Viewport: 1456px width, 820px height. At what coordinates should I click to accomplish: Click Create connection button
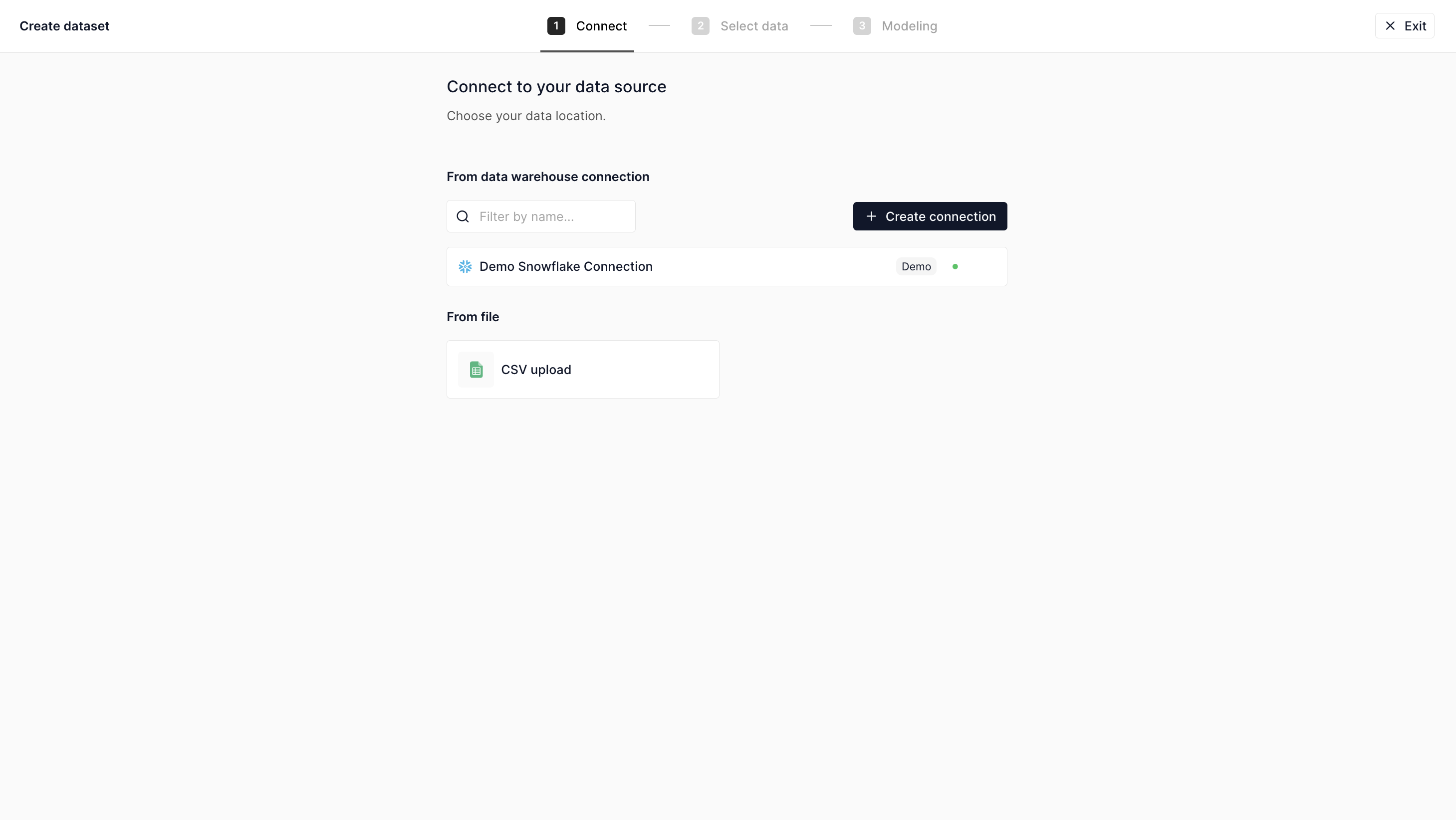930,216
